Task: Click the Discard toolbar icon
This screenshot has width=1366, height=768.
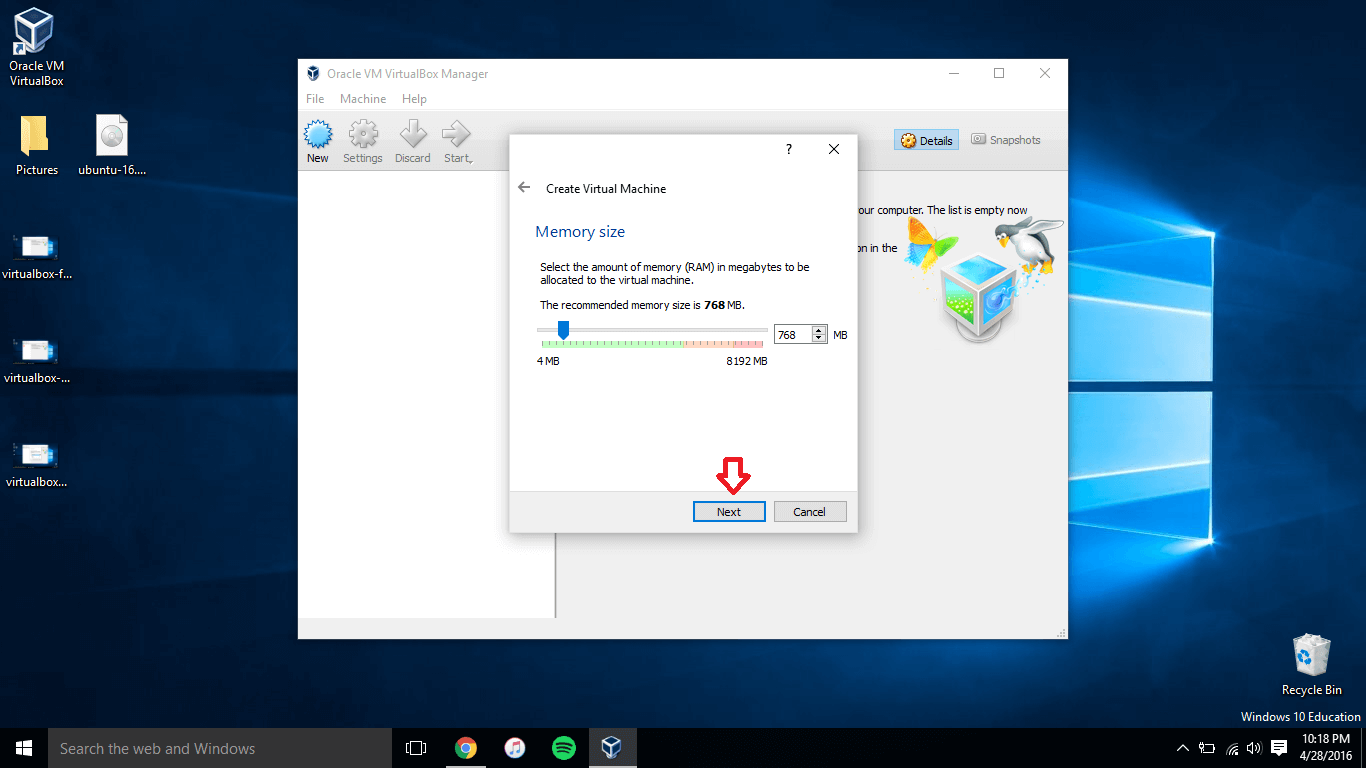Action: [x=412, y=142]
